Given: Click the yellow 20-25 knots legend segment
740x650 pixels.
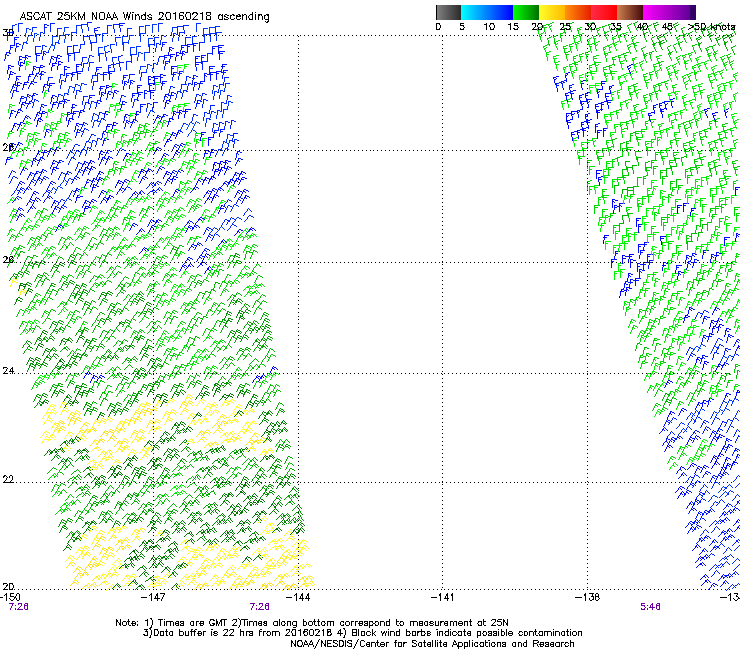Looking at the screenshot, I should (x=552, y=12).
